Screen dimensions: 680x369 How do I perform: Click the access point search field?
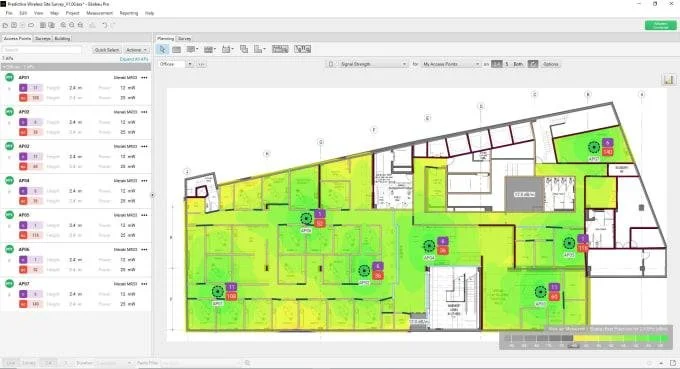click(42, 50)
